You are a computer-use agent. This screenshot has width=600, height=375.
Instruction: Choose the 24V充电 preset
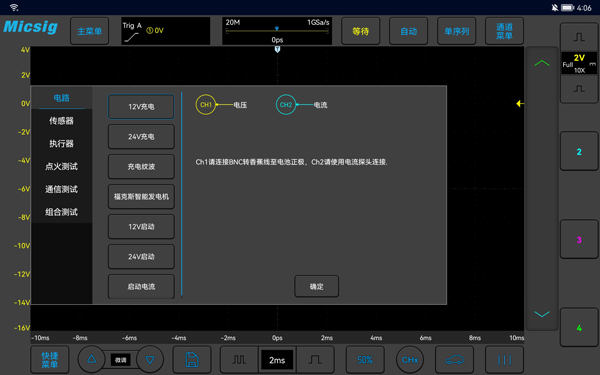pyautogui.click(x=141, y=137)
